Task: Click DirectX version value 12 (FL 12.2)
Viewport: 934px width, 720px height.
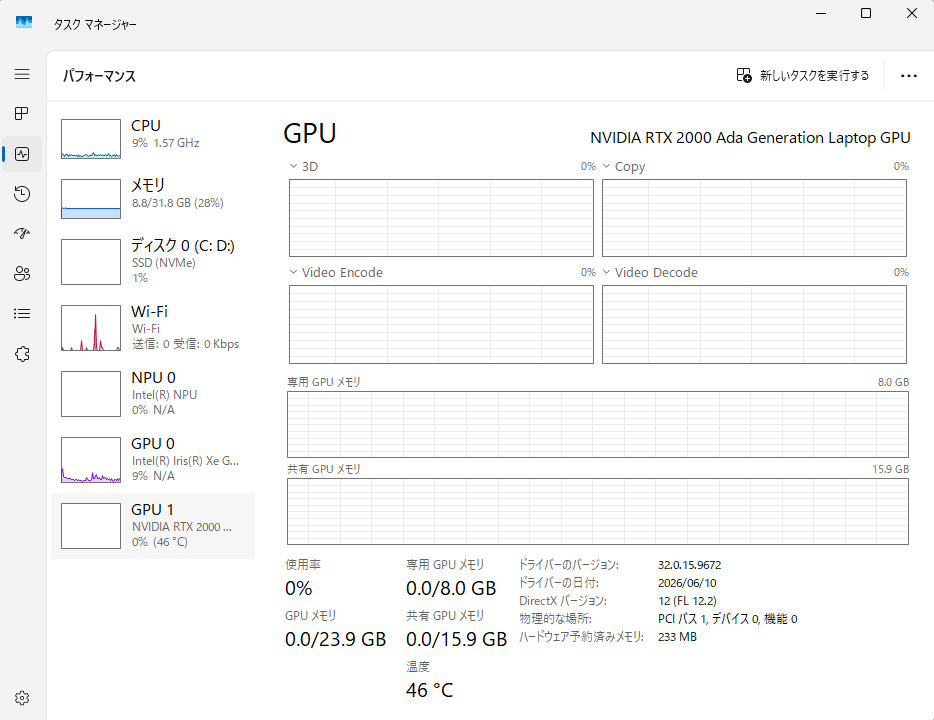Action: click(x=687, y=601)
